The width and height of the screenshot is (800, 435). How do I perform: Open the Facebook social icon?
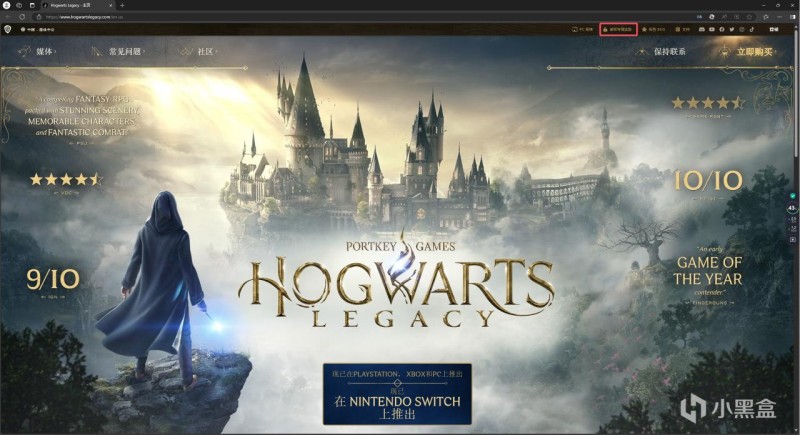pyautogui.click(x=721, y=30)
